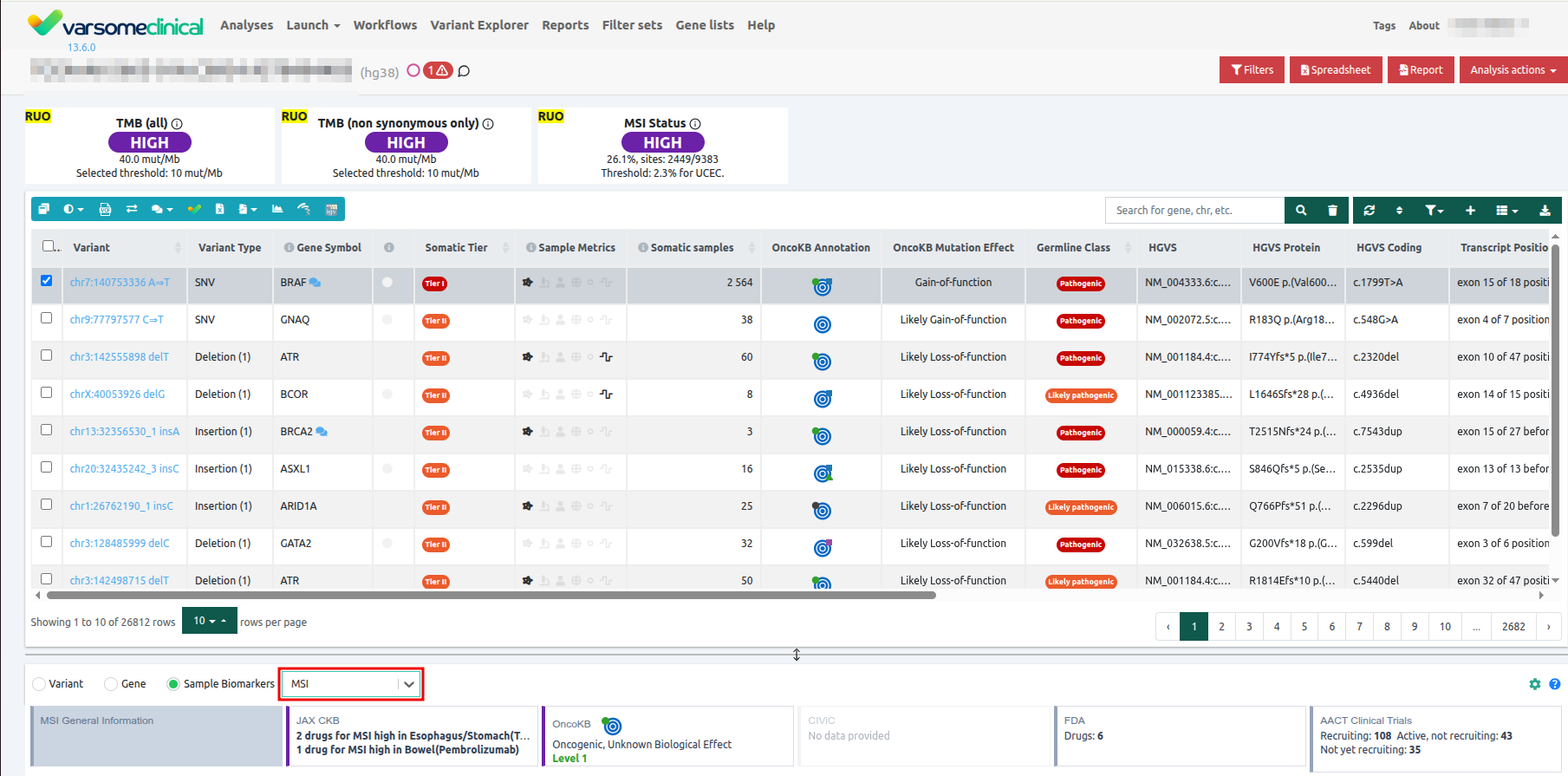Open the MSI biomarker dropdown
The width and height of the screenshot is (1568, 776).
351,684
